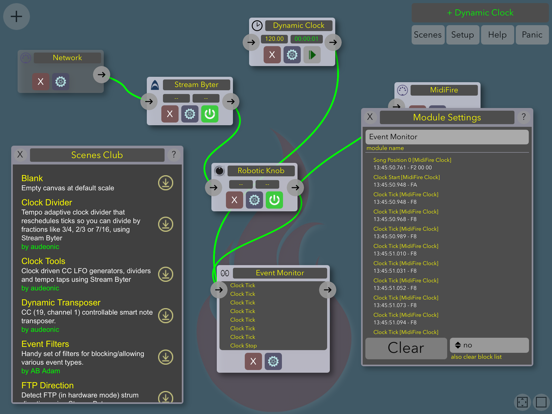Toggle Robotic Knob power button
This screenshot has height=414, width=552.
point(274,200)
